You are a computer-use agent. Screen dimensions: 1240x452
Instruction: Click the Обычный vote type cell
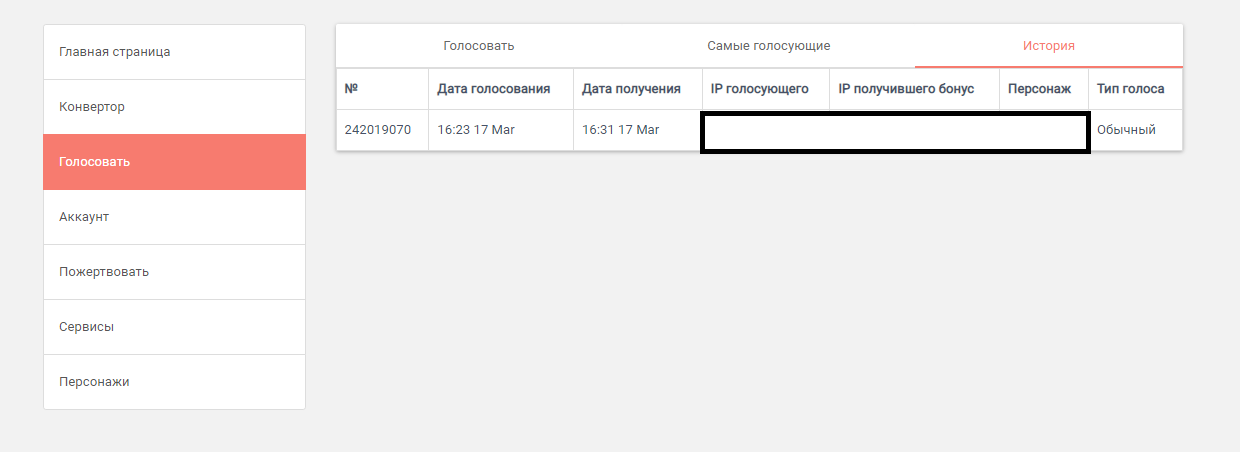1136,130
